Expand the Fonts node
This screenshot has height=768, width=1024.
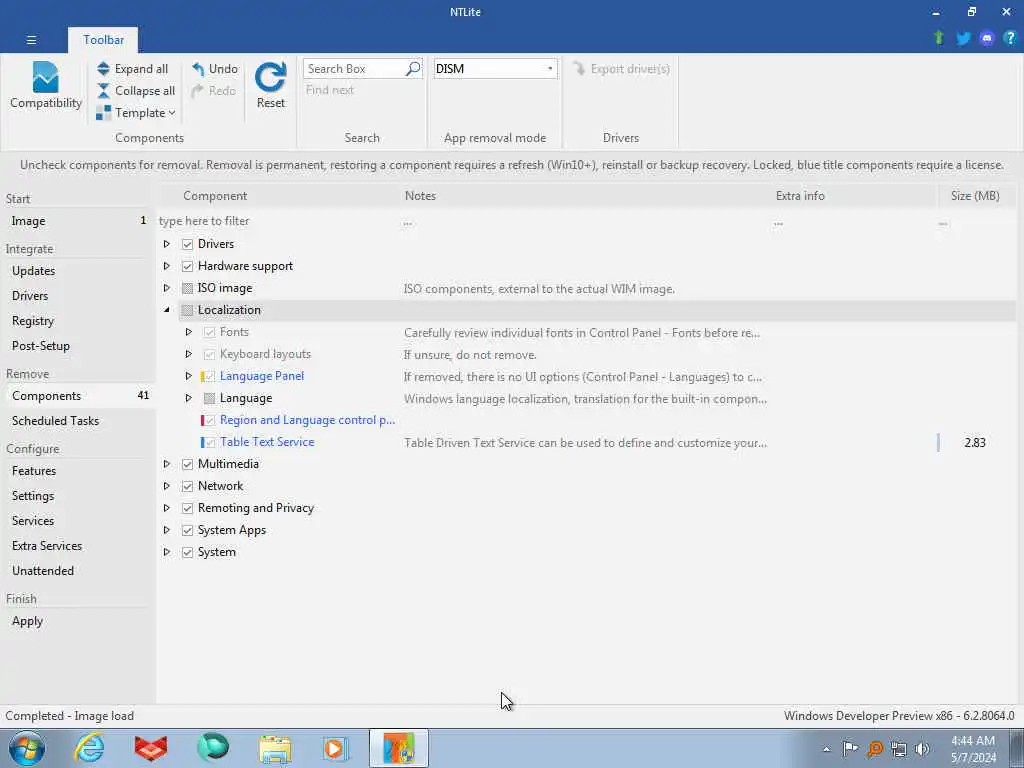point(189,332)
